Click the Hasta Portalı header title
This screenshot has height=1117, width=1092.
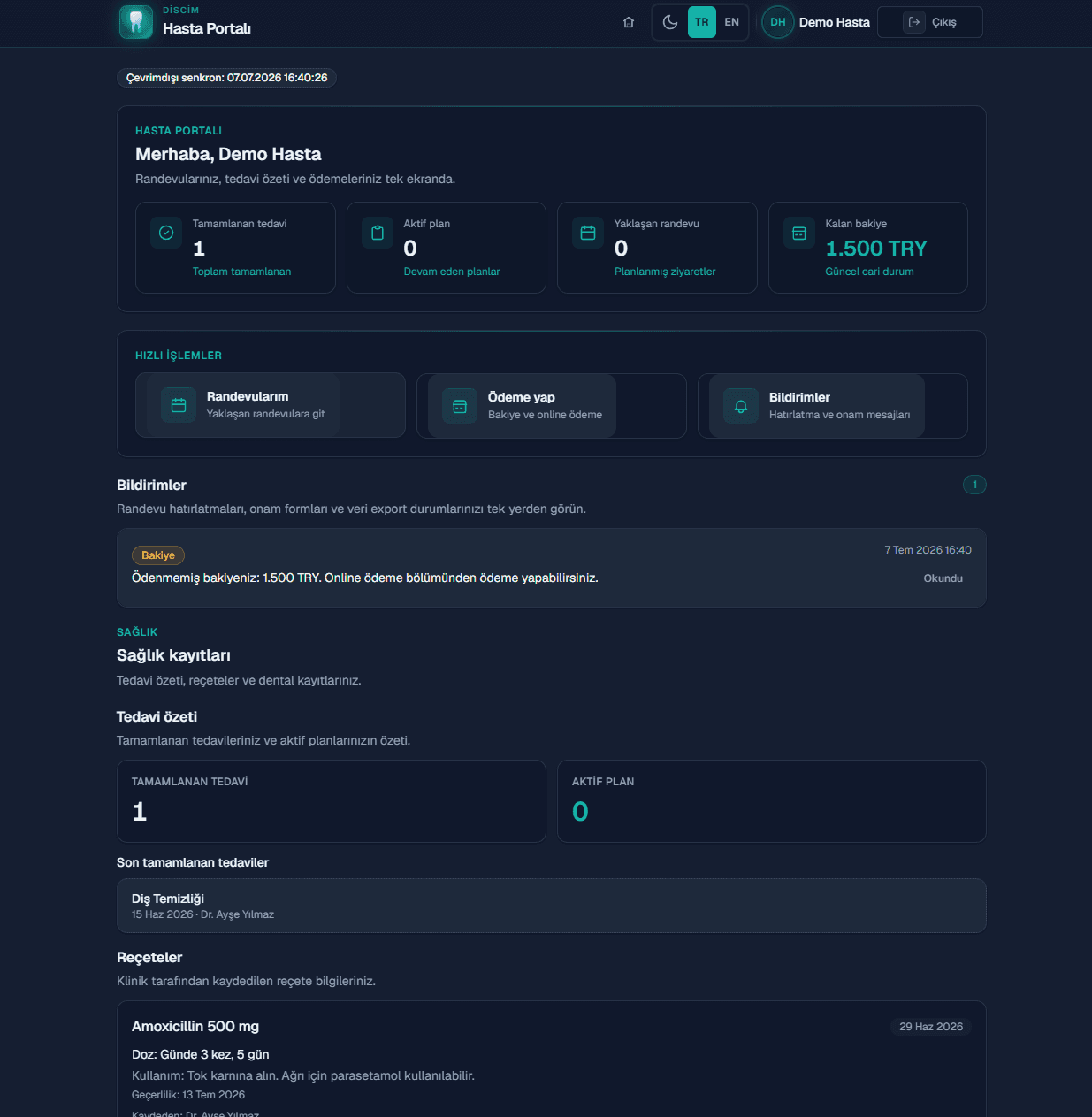(x=207, y=28)
